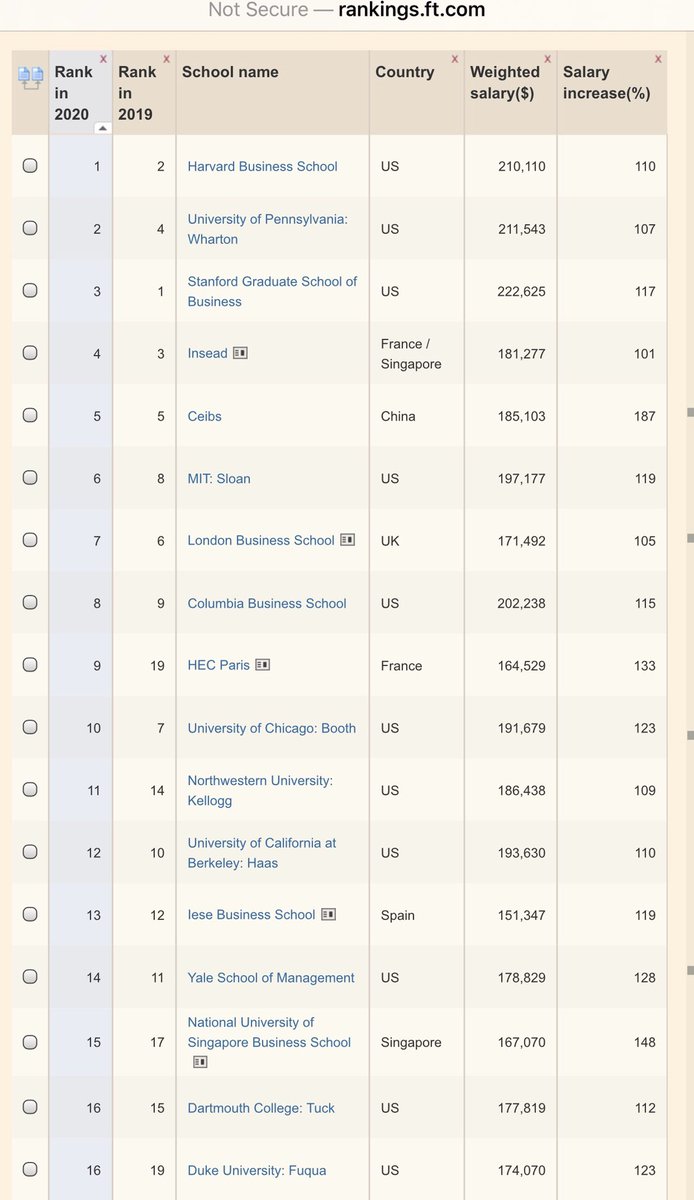This screenshot has height=1200, width=694.
Task: Open profile icon next to HEC Paris
Action: point(262,665)
